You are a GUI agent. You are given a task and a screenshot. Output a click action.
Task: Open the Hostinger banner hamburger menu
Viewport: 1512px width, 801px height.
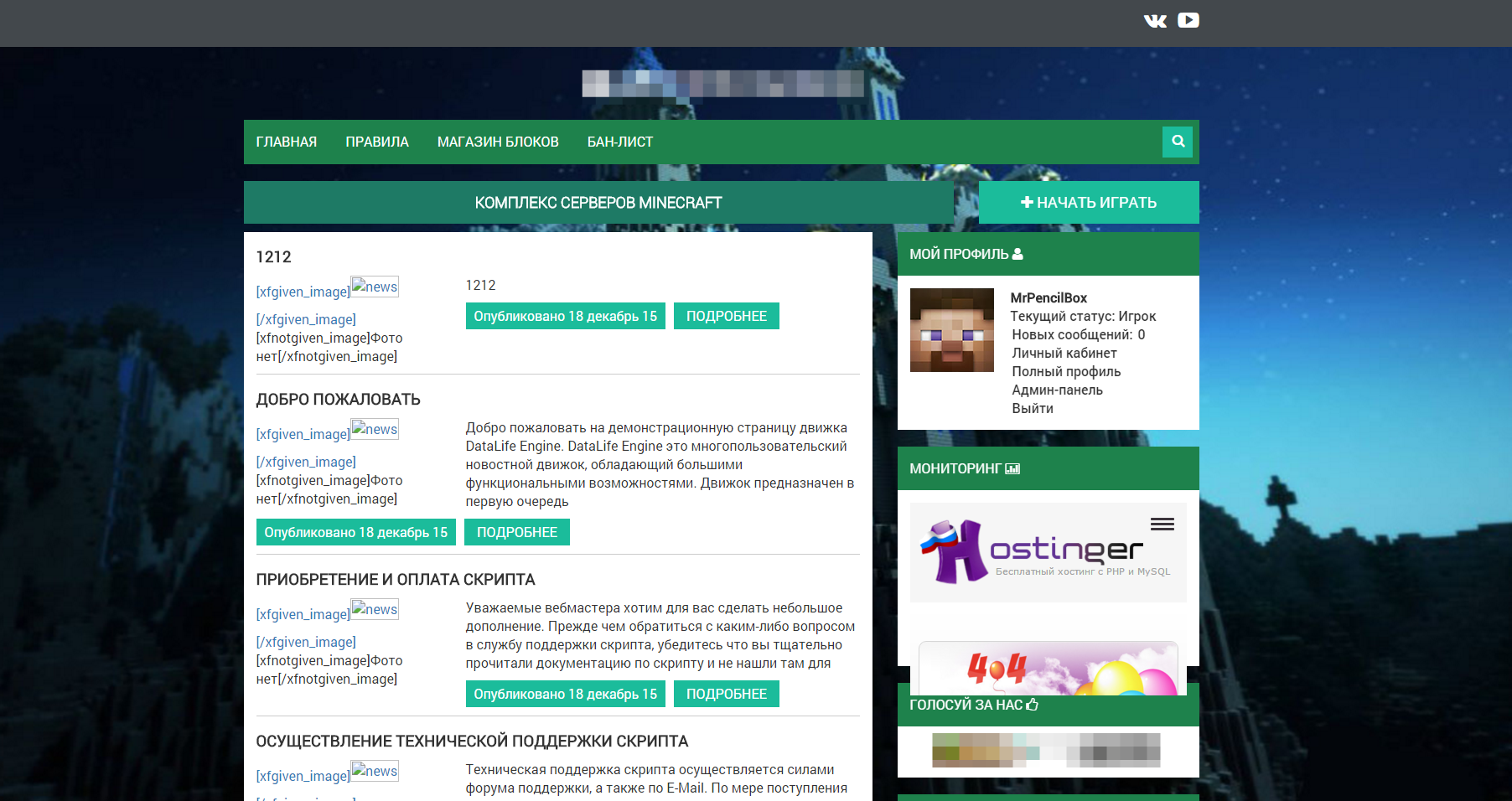click(x=1162, y=525)
